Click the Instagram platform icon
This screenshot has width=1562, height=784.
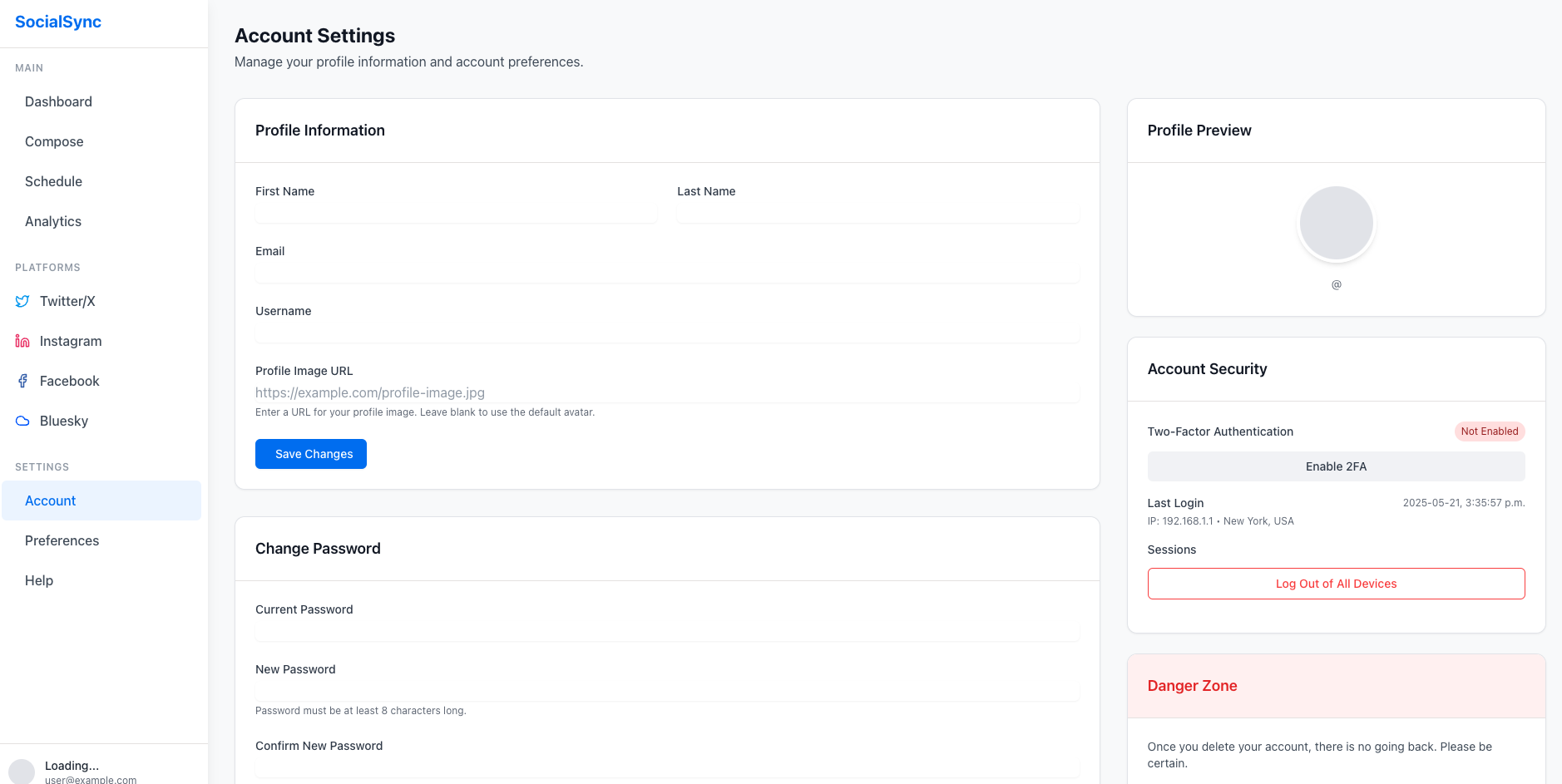pyautogui.click(x=22, y=341)
